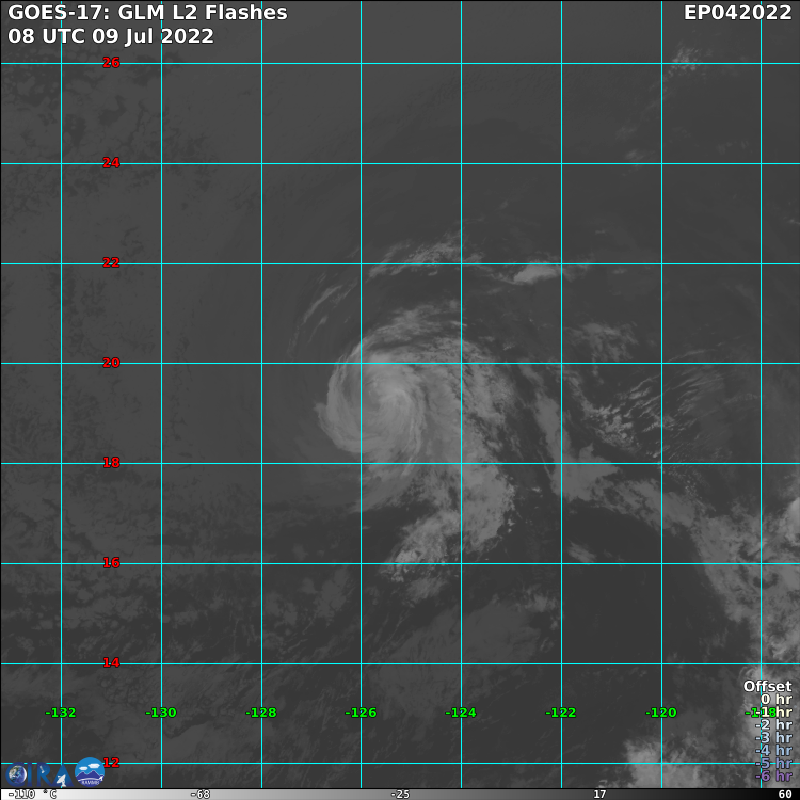Click the longitude -124 label
The image size is (800, 800).
(461, 713)
